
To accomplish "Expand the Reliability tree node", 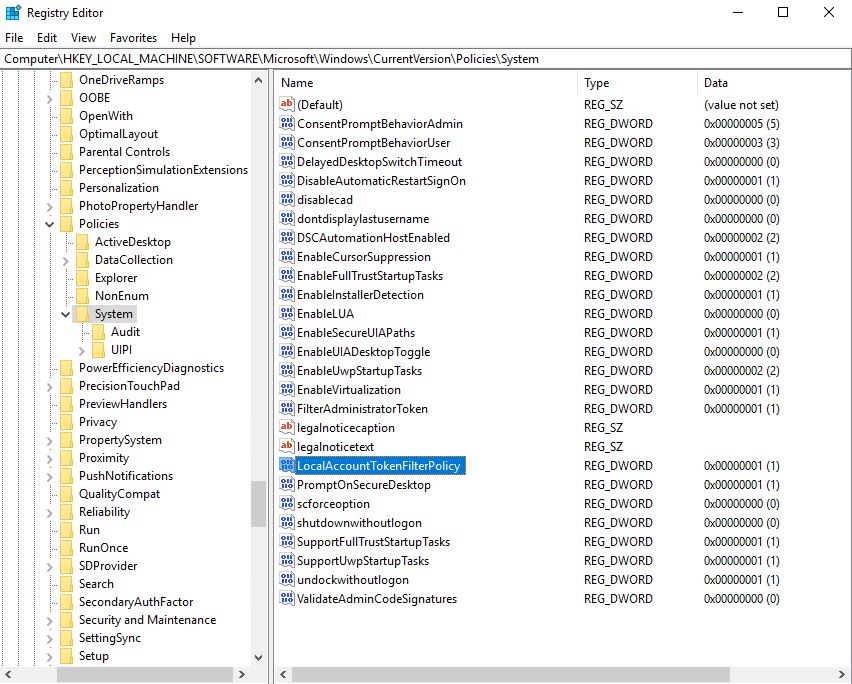I will pos(49,513).
